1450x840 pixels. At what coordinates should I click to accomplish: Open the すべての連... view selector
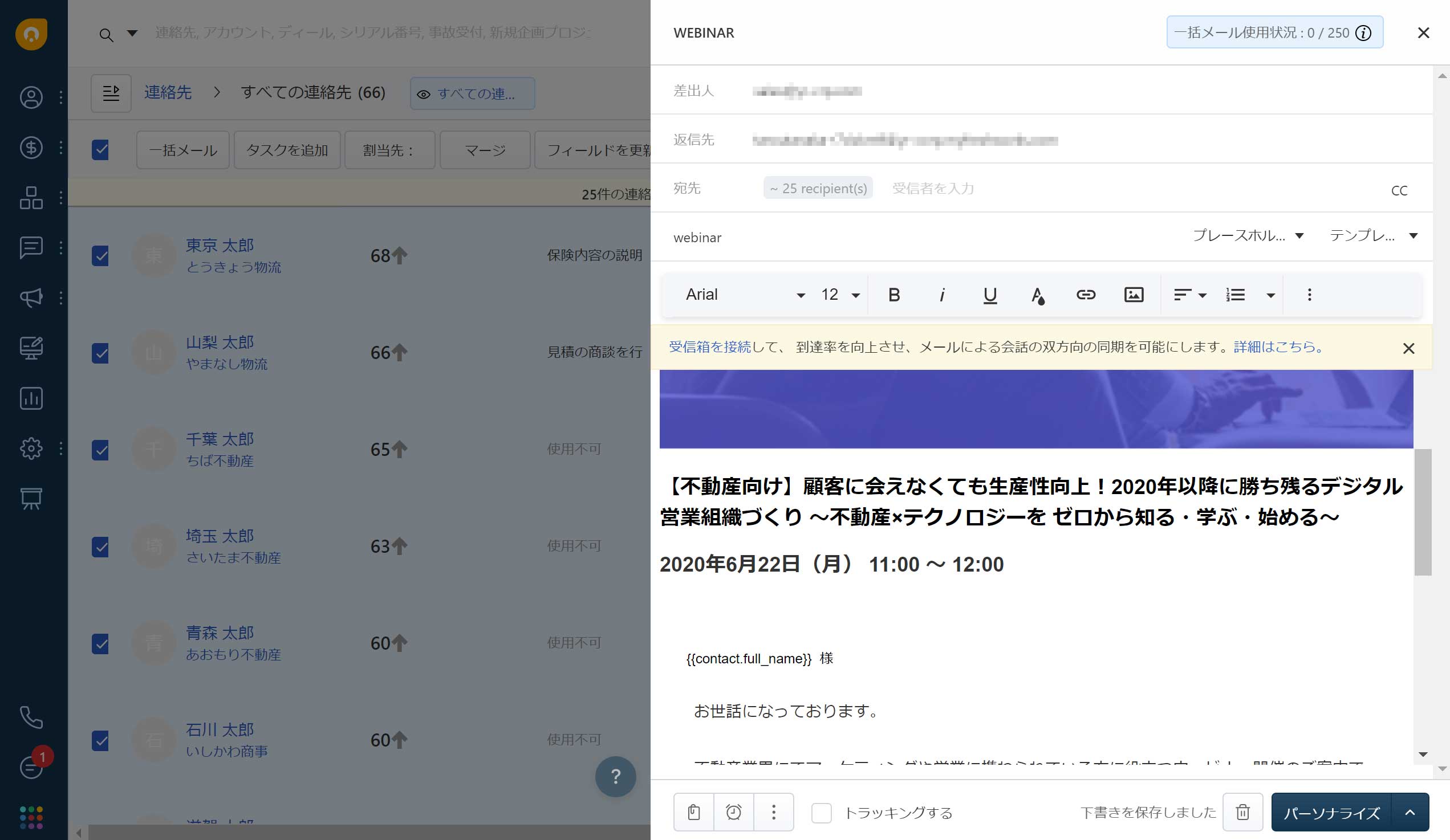(x=472, y=93)
